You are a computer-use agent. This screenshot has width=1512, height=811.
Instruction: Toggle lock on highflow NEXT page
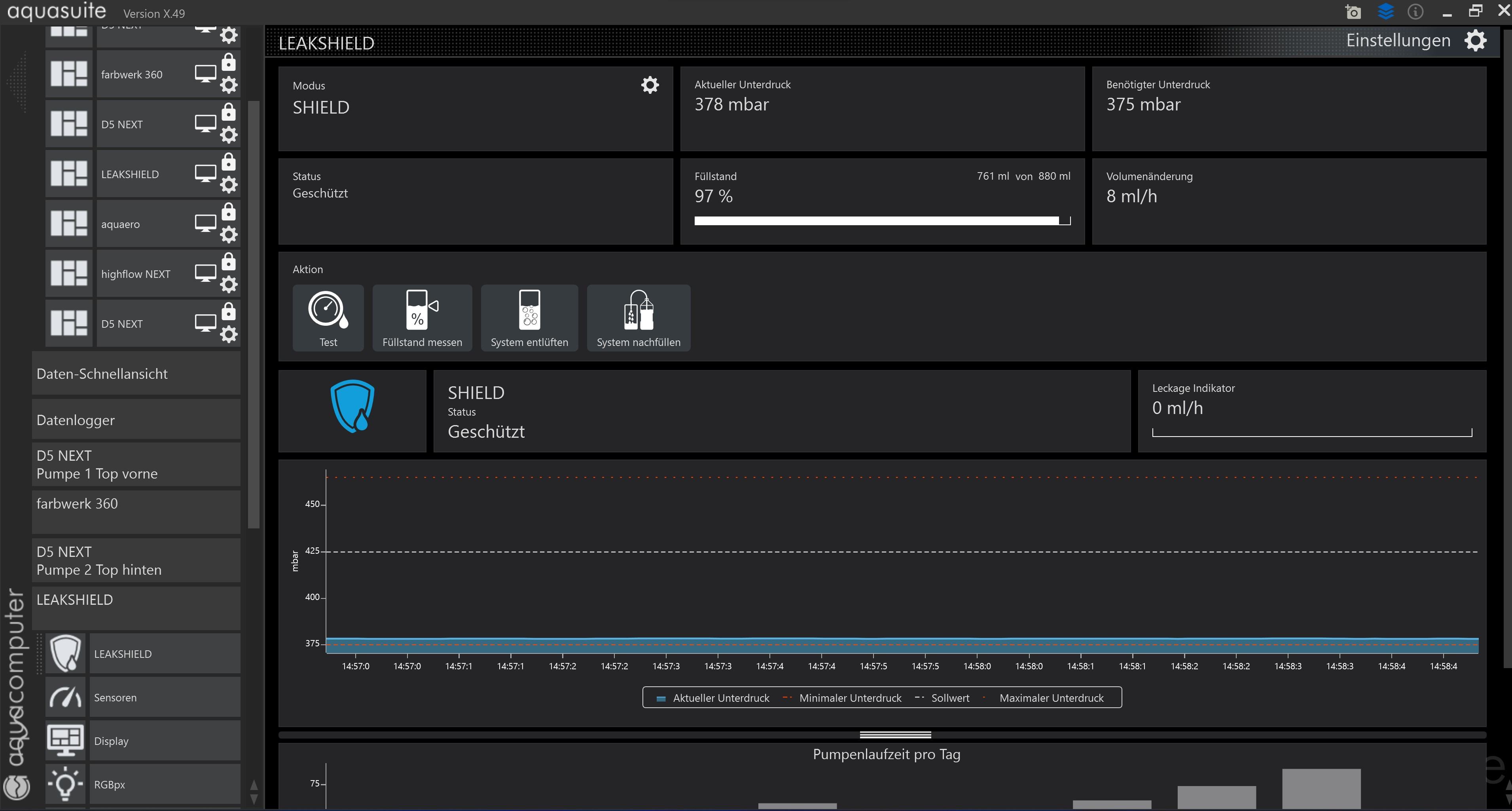pyautogui.click(x=228, y=261)
